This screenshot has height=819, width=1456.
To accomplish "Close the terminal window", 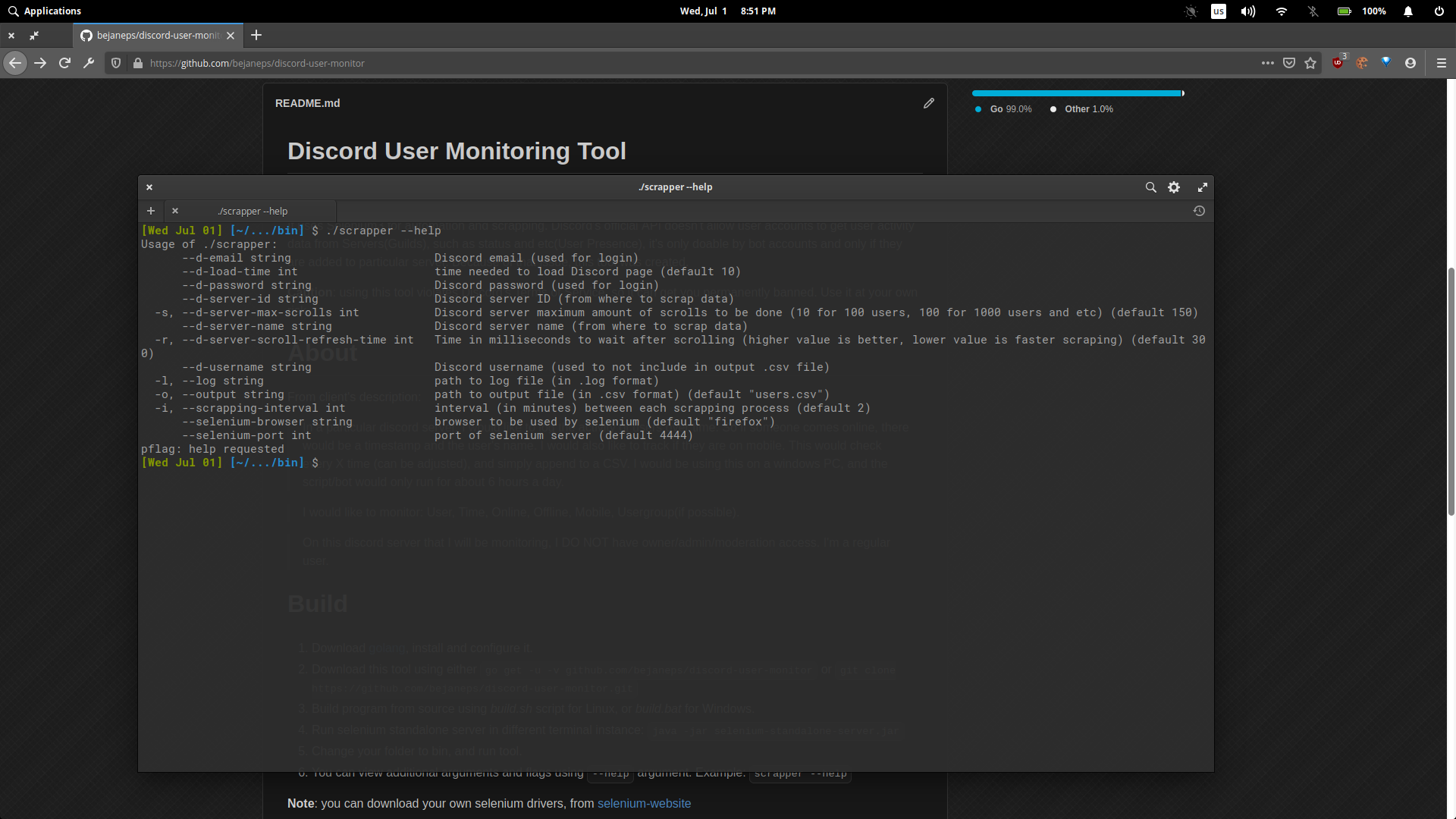I will [149, 187].
